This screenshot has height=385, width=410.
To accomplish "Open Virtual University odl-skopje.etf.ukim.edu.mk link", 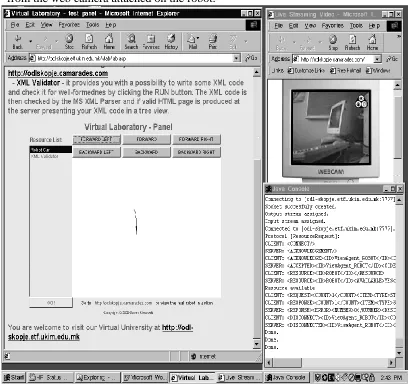I will [101, 332].
